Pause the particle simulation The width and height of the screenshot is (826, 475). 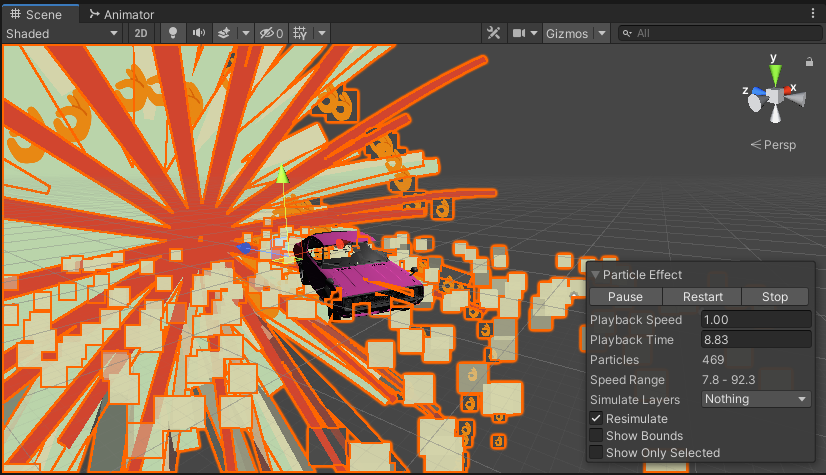click(x=625, y=296)
